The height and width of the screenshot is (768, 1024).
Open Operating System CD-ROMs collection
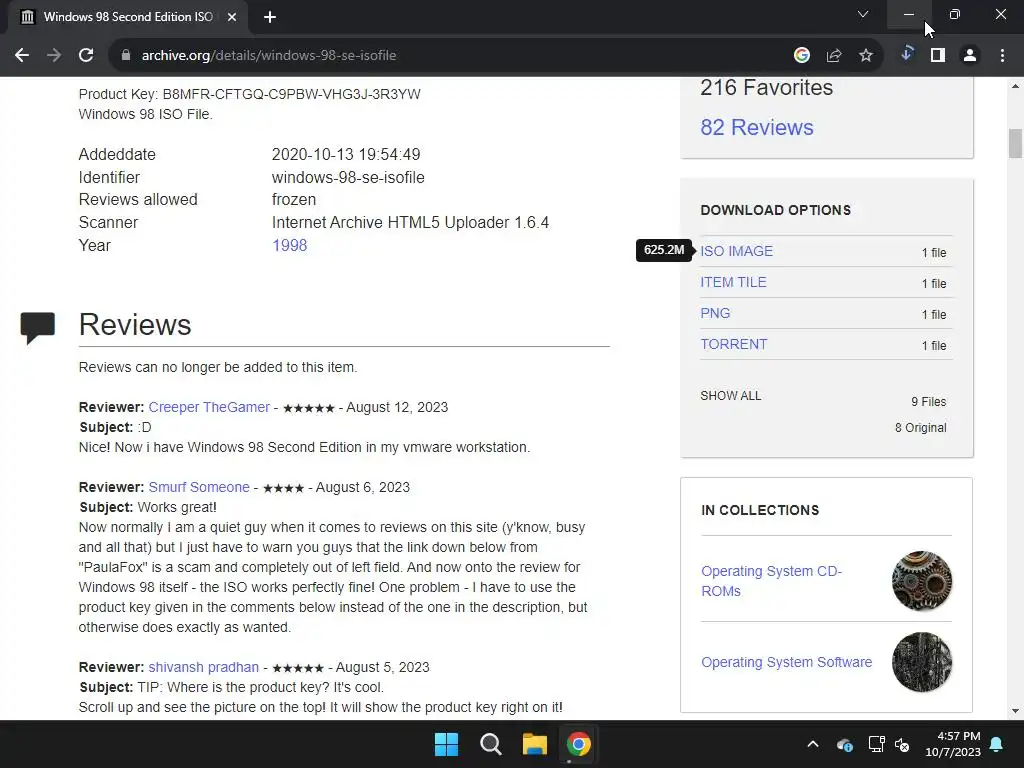coord(771,581)
